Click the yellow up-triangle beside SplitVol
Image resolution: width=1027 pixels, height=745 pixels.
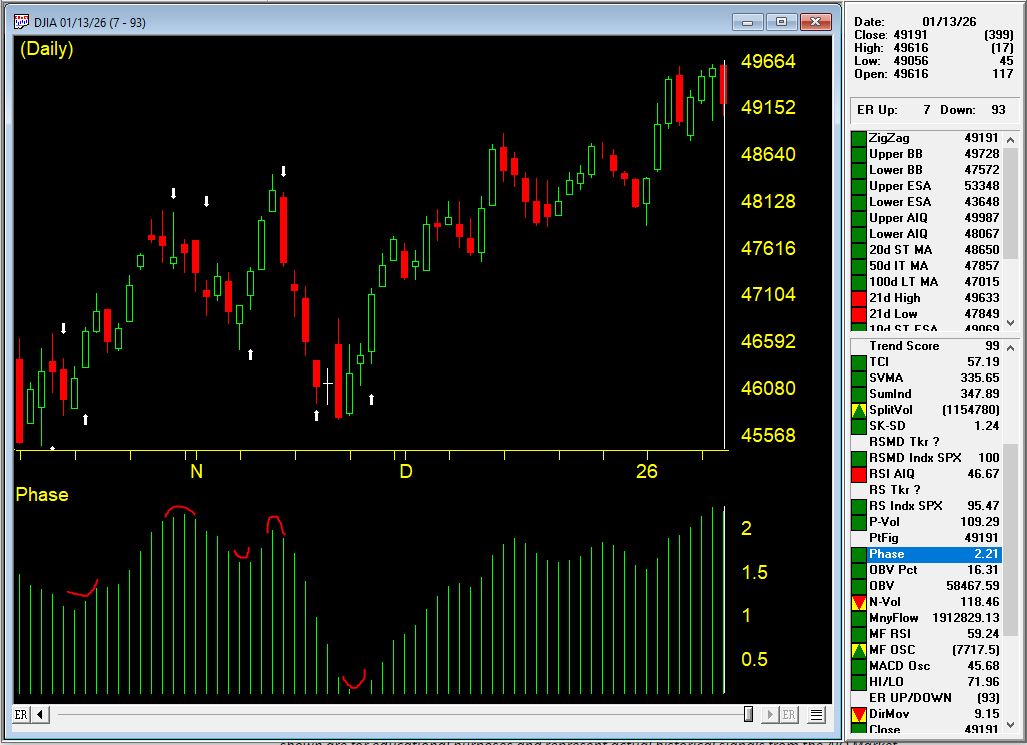[858, 410]
